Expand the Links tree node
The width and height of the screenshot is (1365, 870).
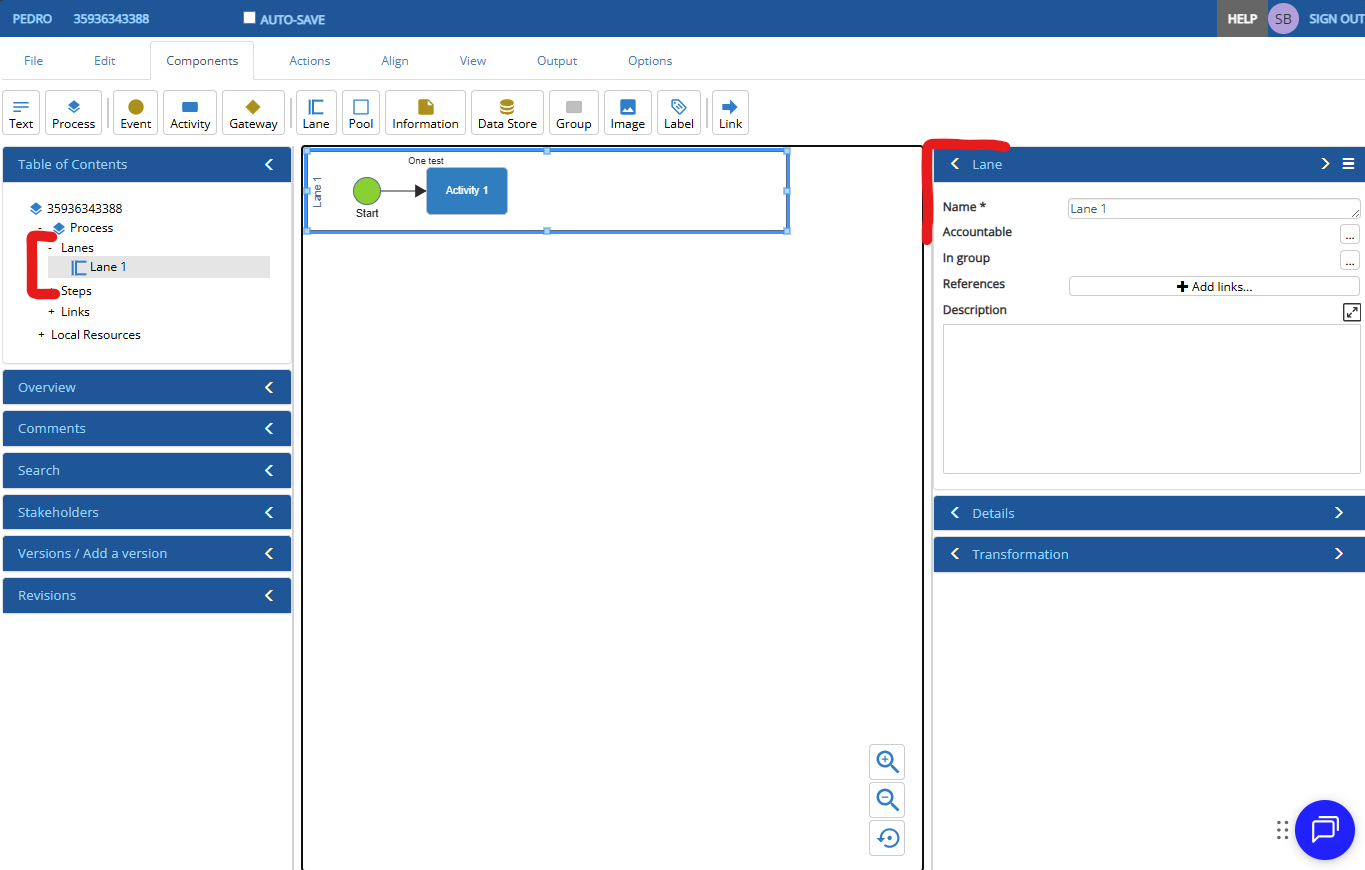point(52,312)
